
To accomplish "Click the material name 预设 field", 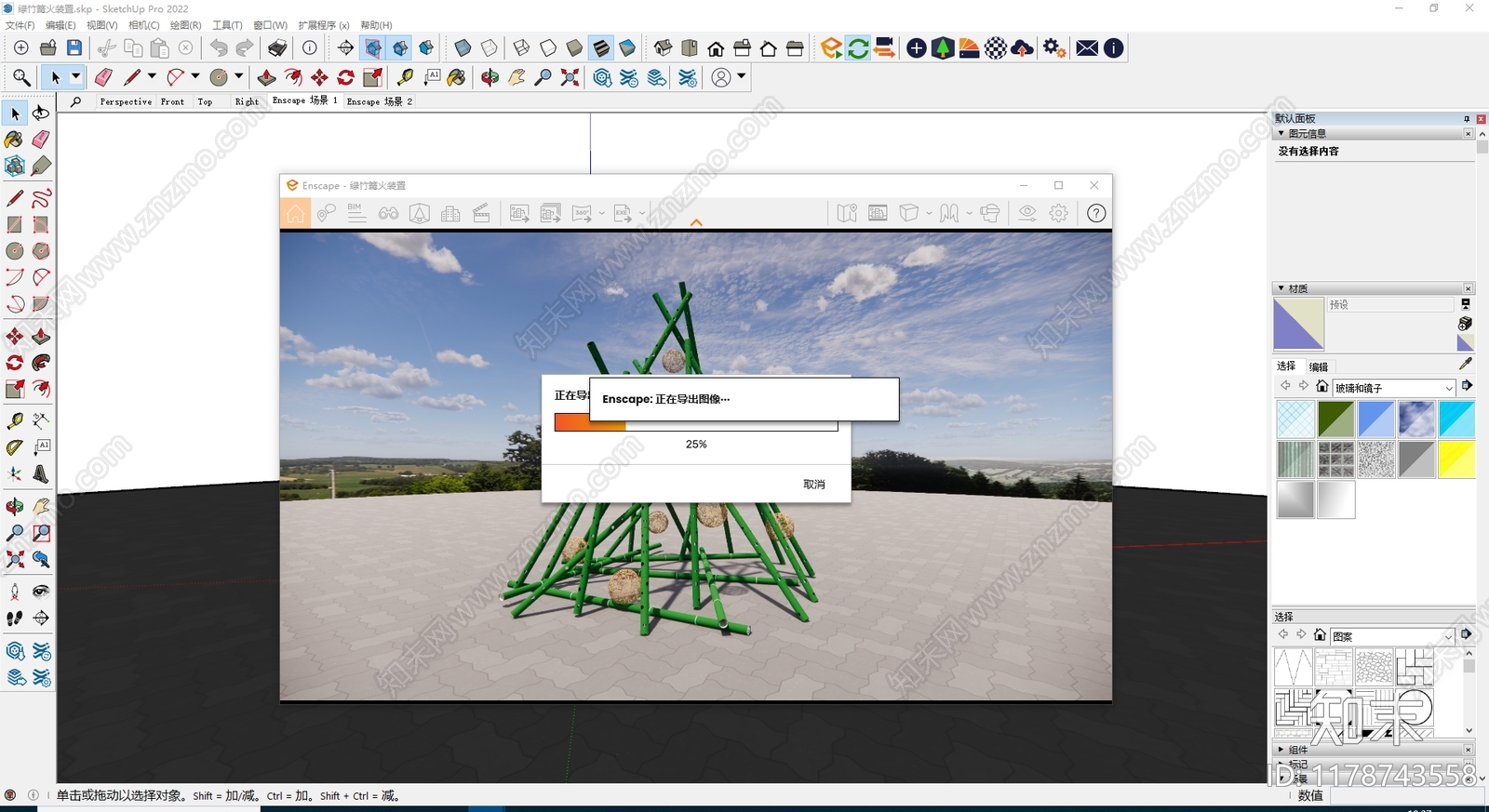I will tap(1389, 304).
